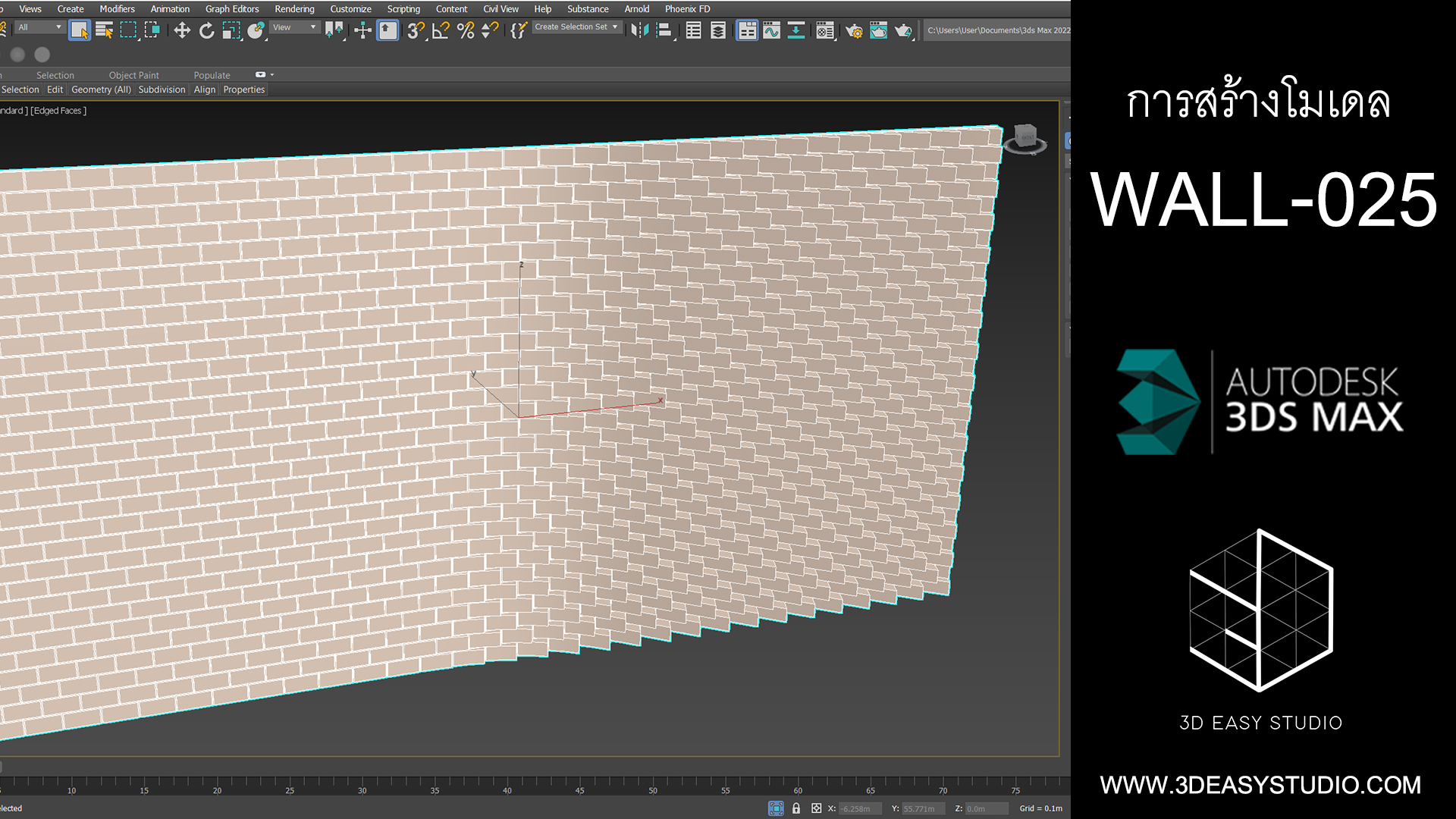Select the Select and Move tool

click(182, 30)
